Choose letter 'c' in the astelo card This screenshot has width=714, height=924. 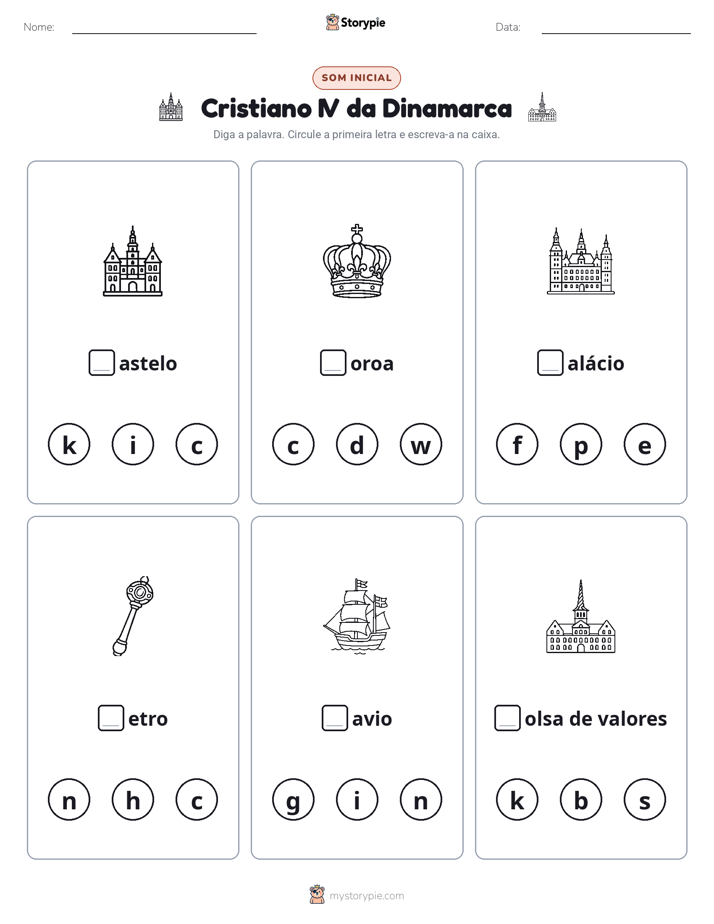pos(197,444)
